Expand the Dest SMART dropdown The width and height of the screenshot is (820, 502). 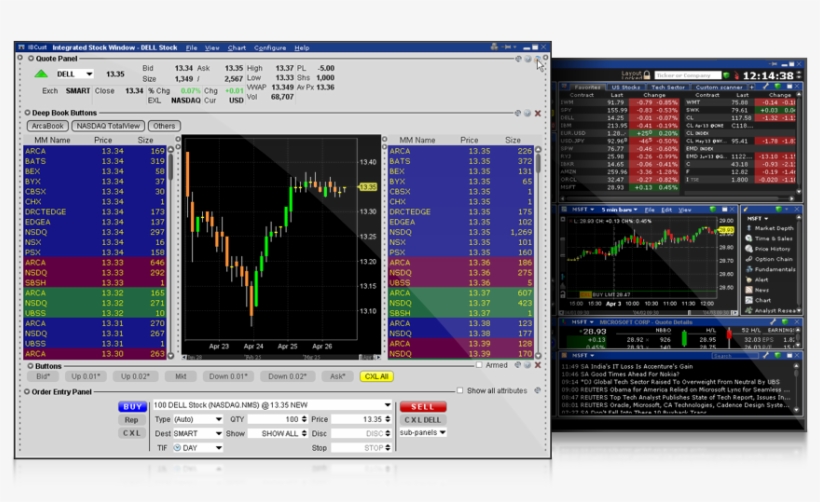pyautogui.click(x=218, y=433)
